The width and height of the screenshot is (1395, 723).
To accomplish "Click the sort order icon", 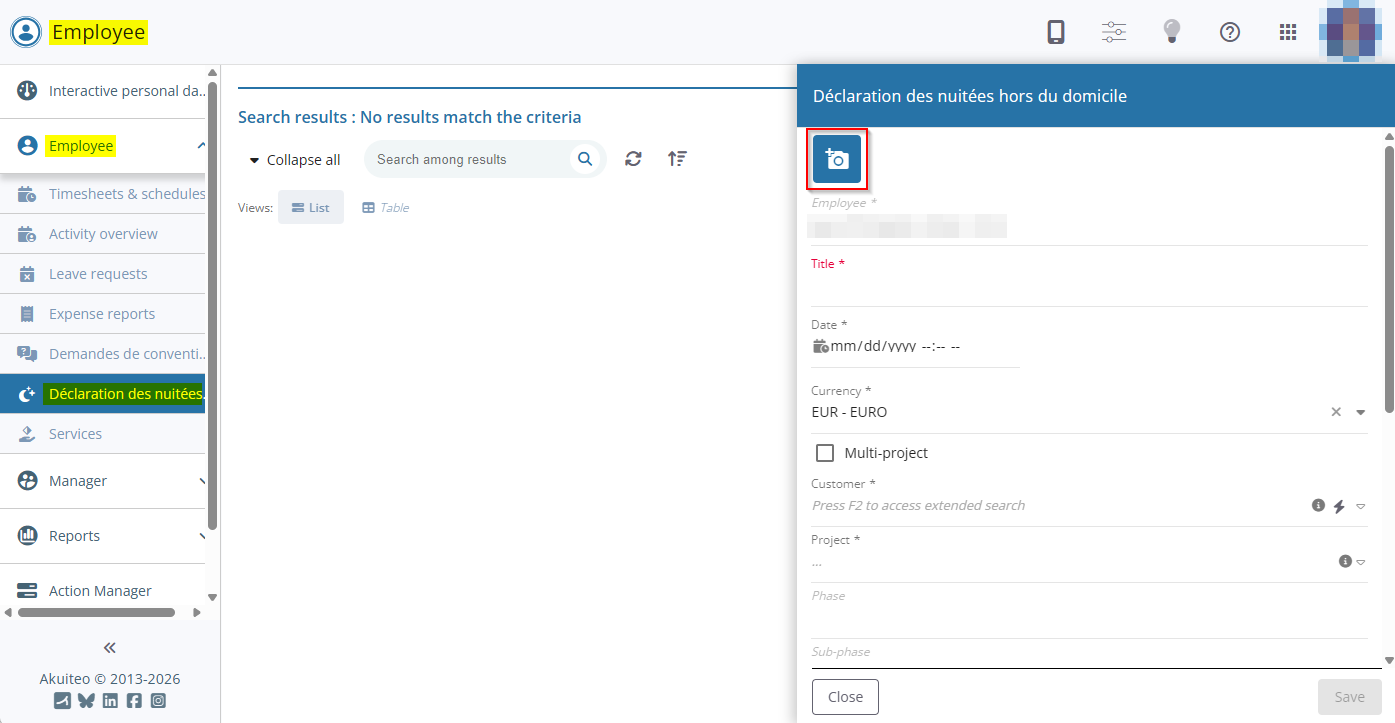I will point(677,159).
